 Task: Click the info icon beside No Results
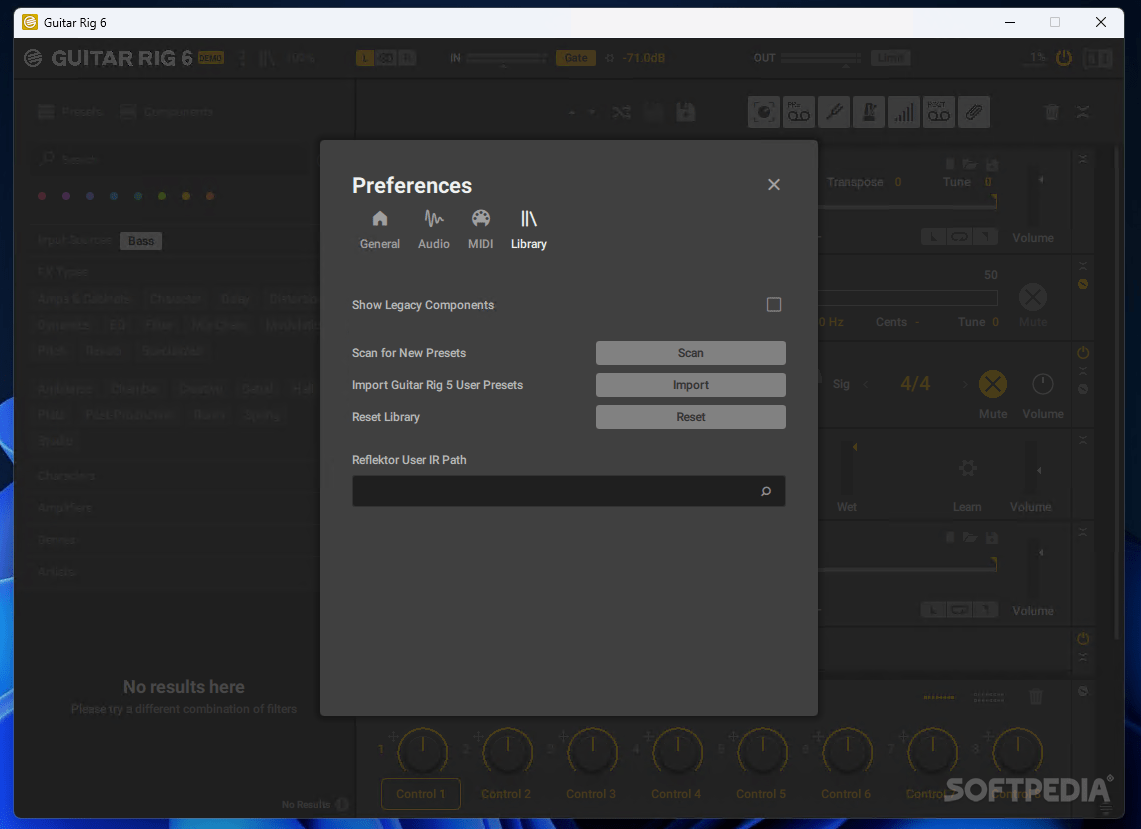click(x=342, y=804)
